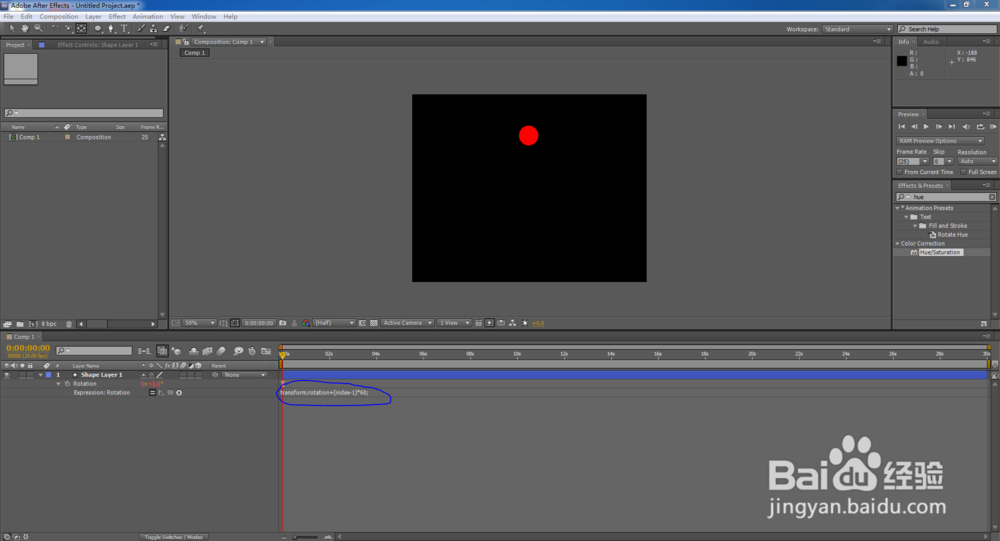The height and width of the screenshot is (541, 1000).
Task: Select the Zoom magnifier tool
Action: click(x=38, y=29)
